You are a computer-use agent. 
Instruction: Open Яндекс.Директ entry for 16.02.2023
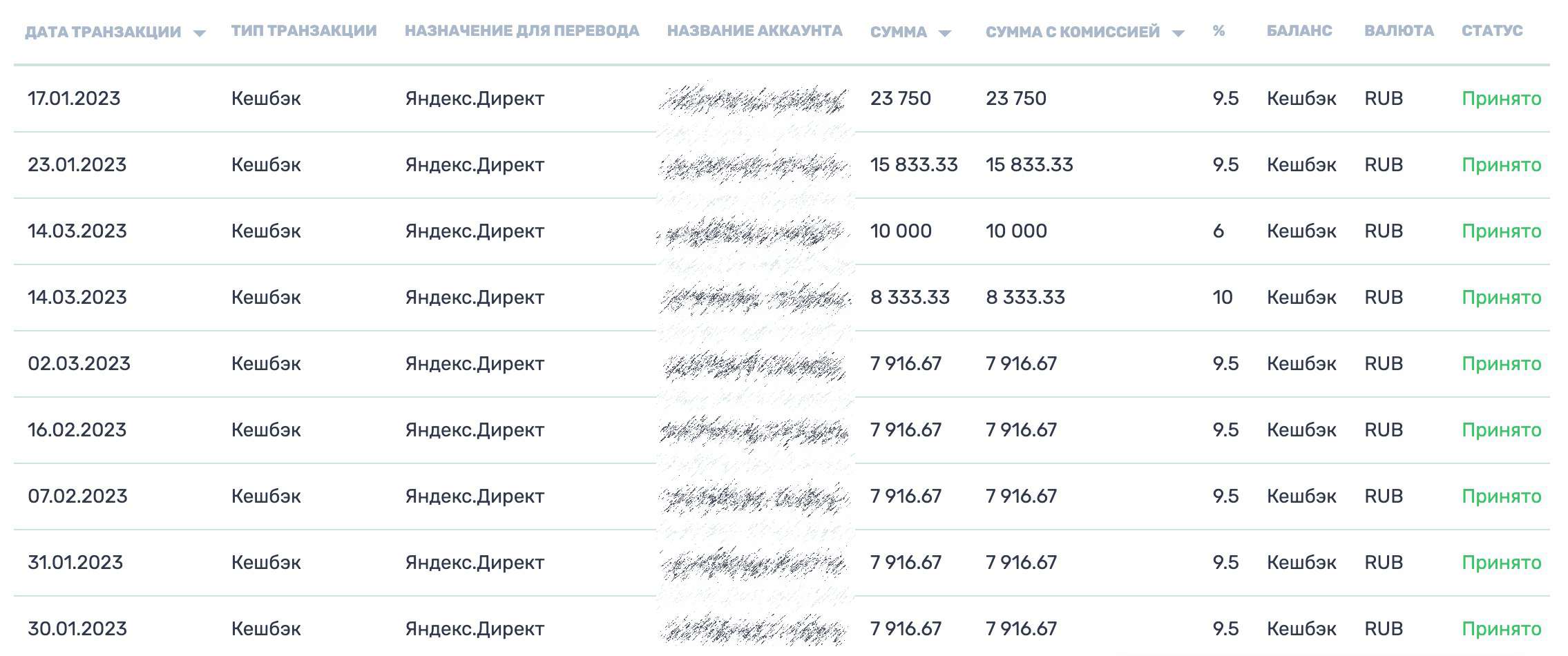pyautogui.click(x=475, y=430)
